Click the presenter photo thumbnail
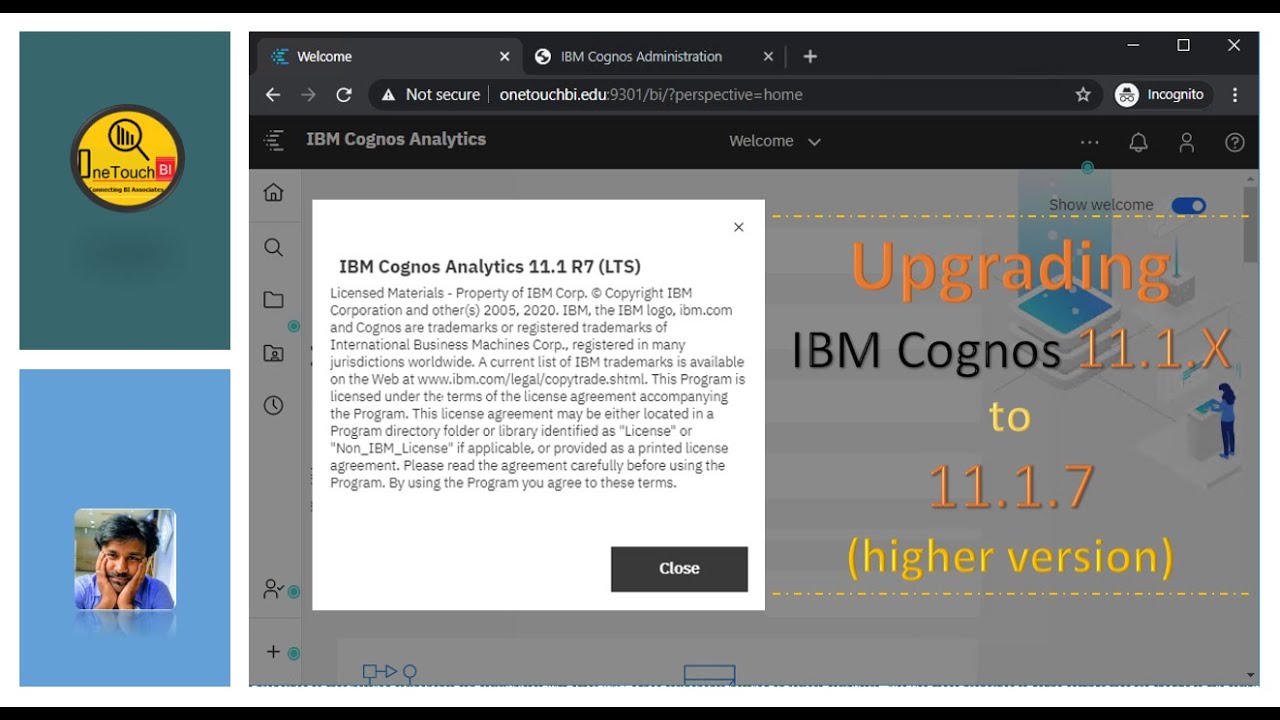Image resolution: width=1280 pixels, height=720 pixels. [x=125, y=559]
